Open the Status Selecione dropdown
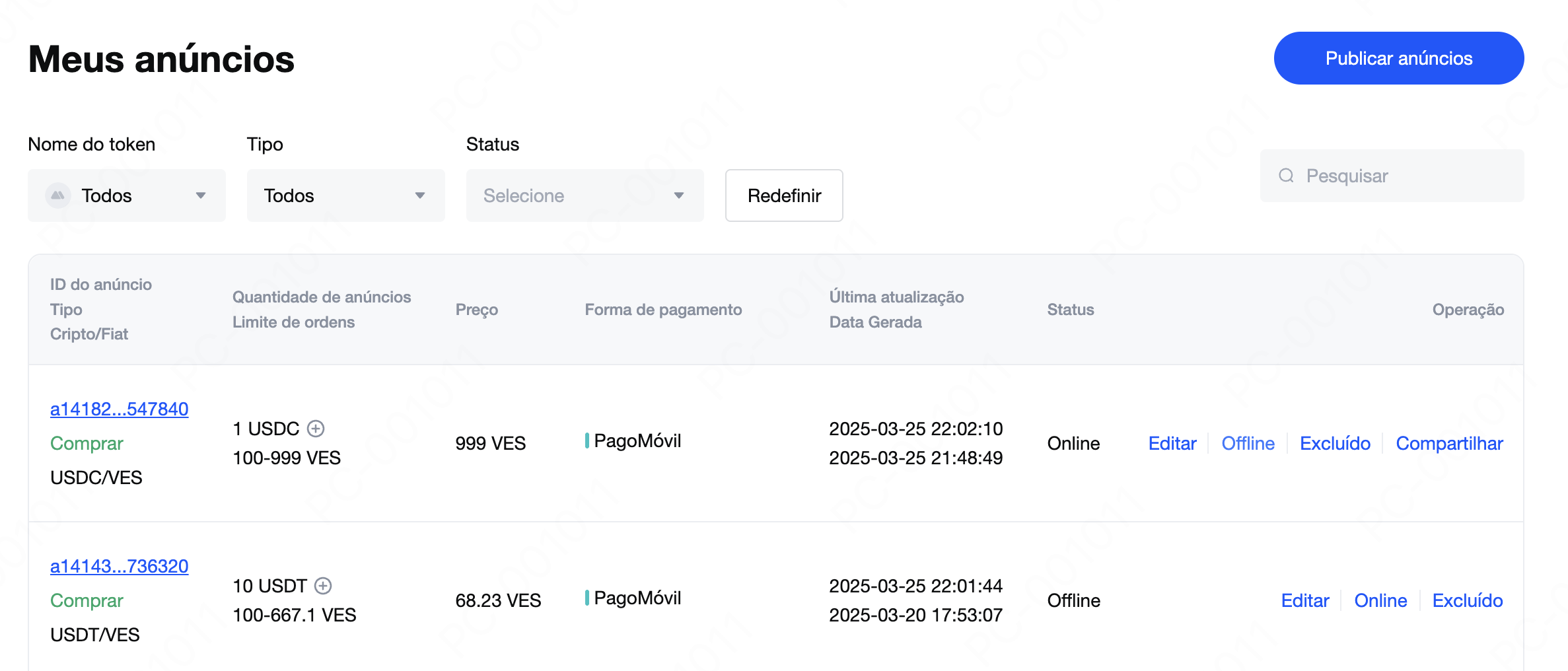Image resolution: width=1568 pixels, height=671 pixels. pos(585,195)
